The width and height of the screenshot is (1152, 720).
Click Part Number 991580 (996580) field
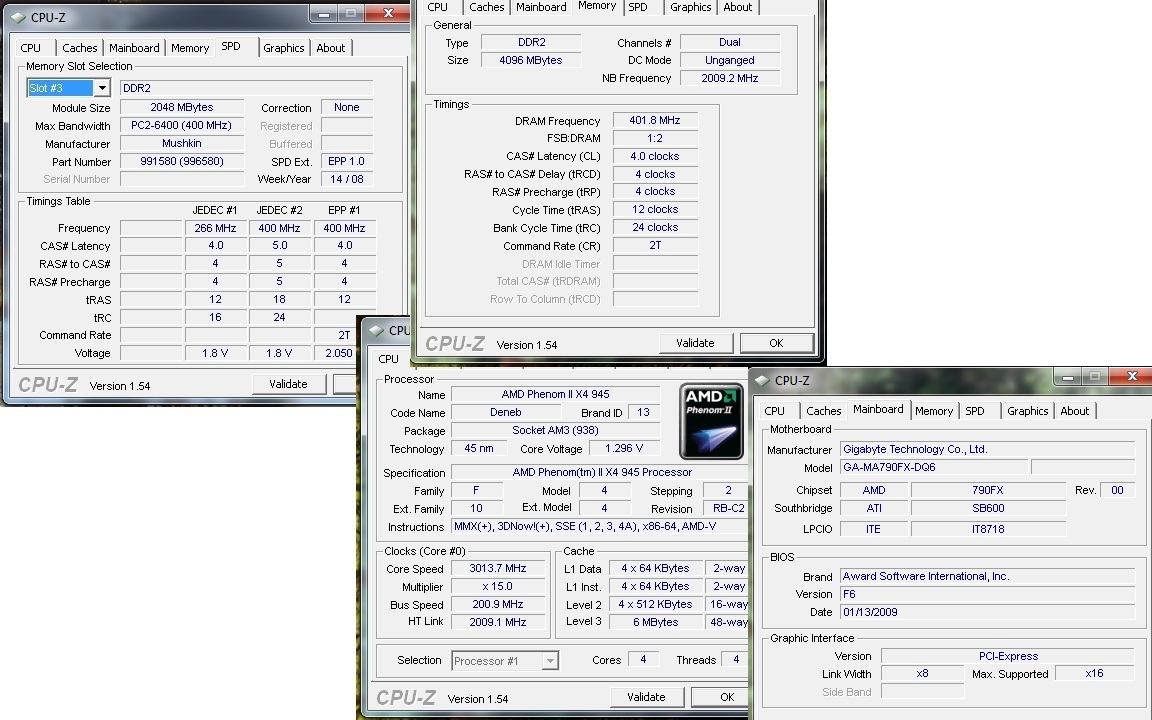[x=181, y=162]
